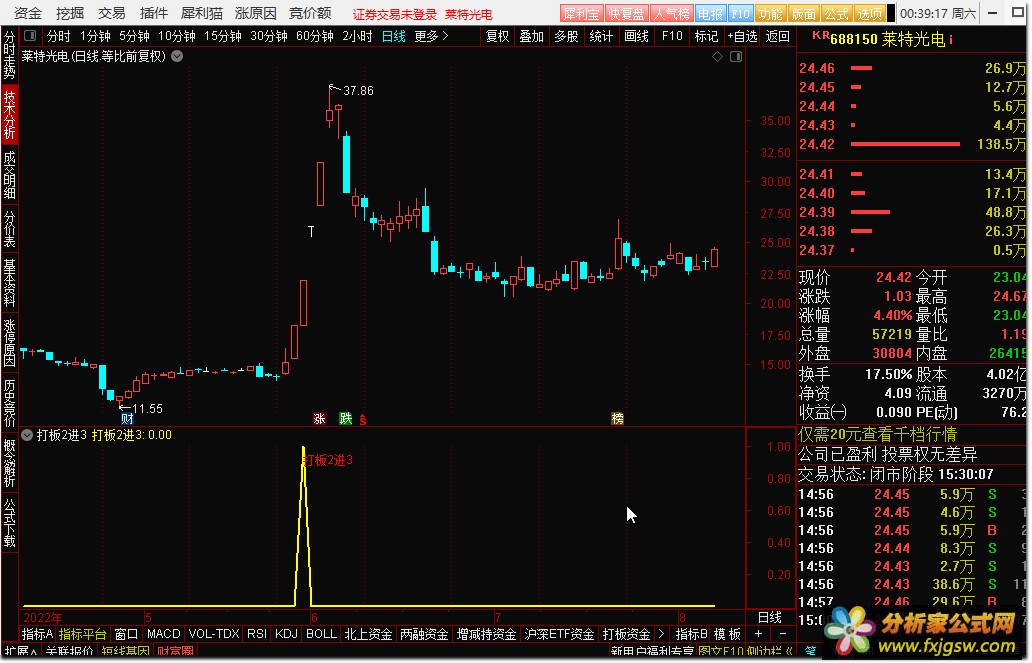
Task: Click the 快复盘 toolbar button
Action: click(626, 13)
